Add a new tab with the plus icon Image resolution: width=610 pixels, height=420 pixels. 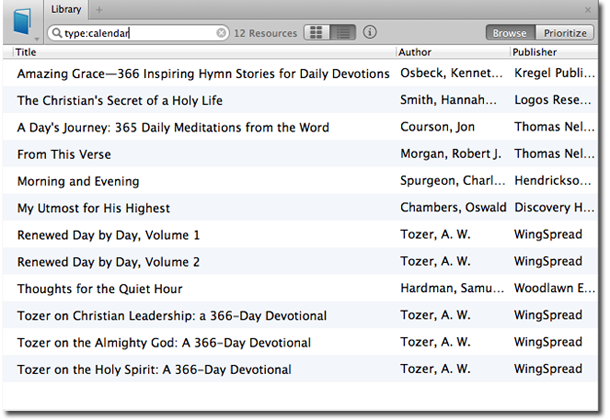99,10
